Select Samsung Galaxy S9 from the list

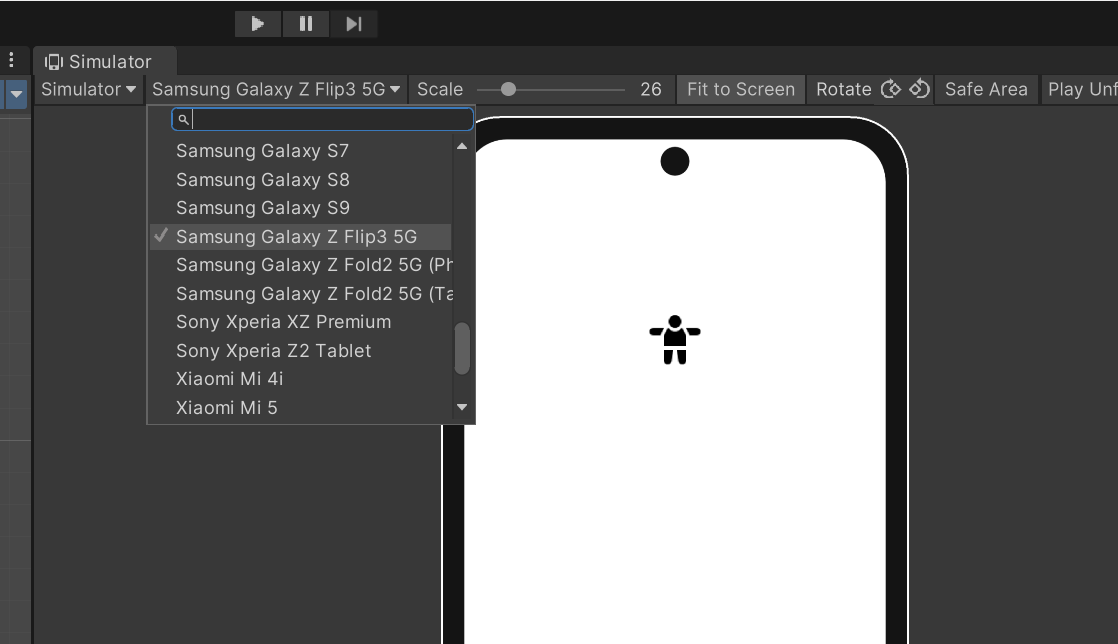(300, 208)
